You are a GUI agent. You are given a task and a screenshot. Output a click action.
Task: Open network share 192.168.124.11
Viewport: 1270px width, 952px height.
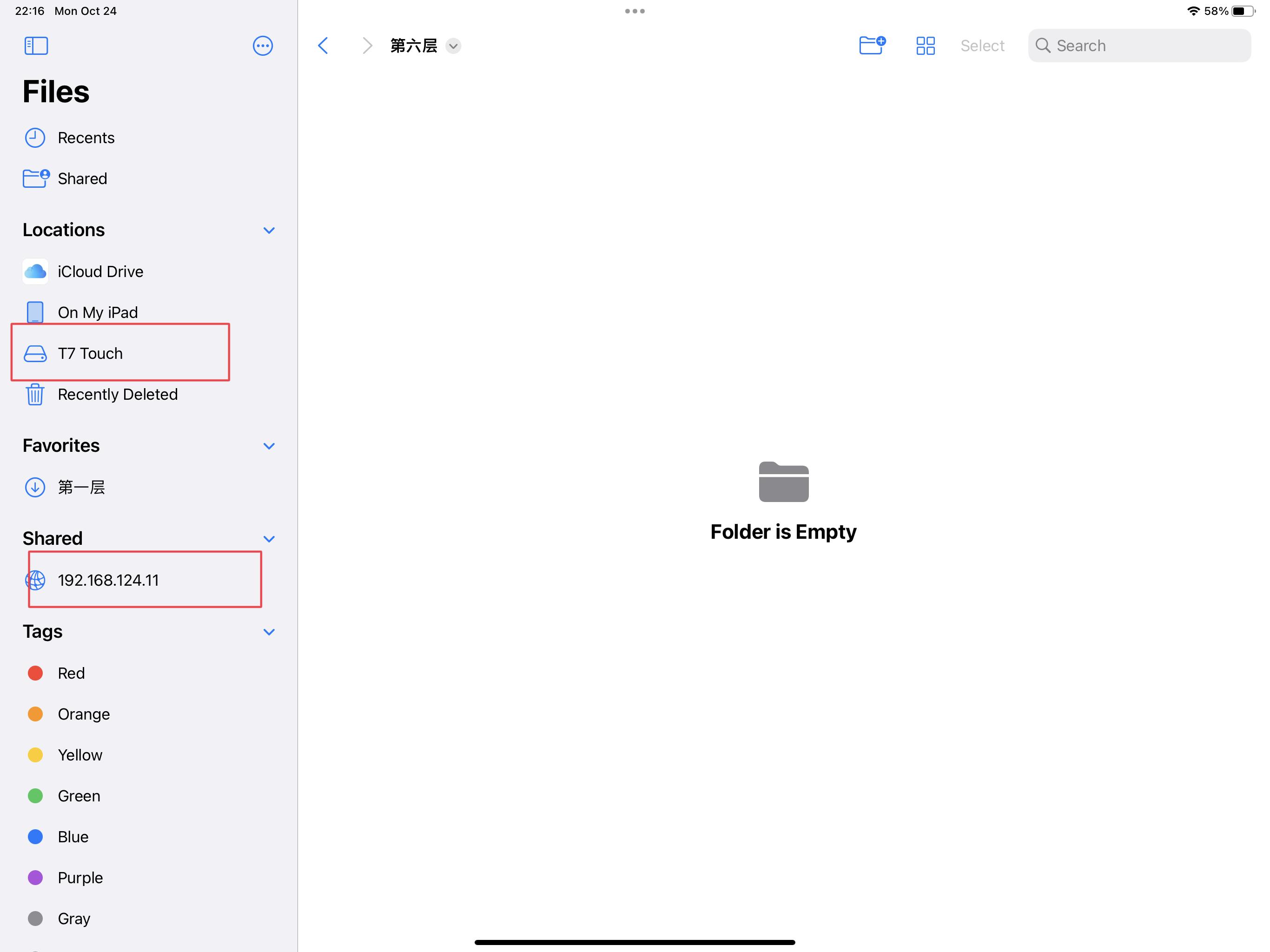coord(108,580)
